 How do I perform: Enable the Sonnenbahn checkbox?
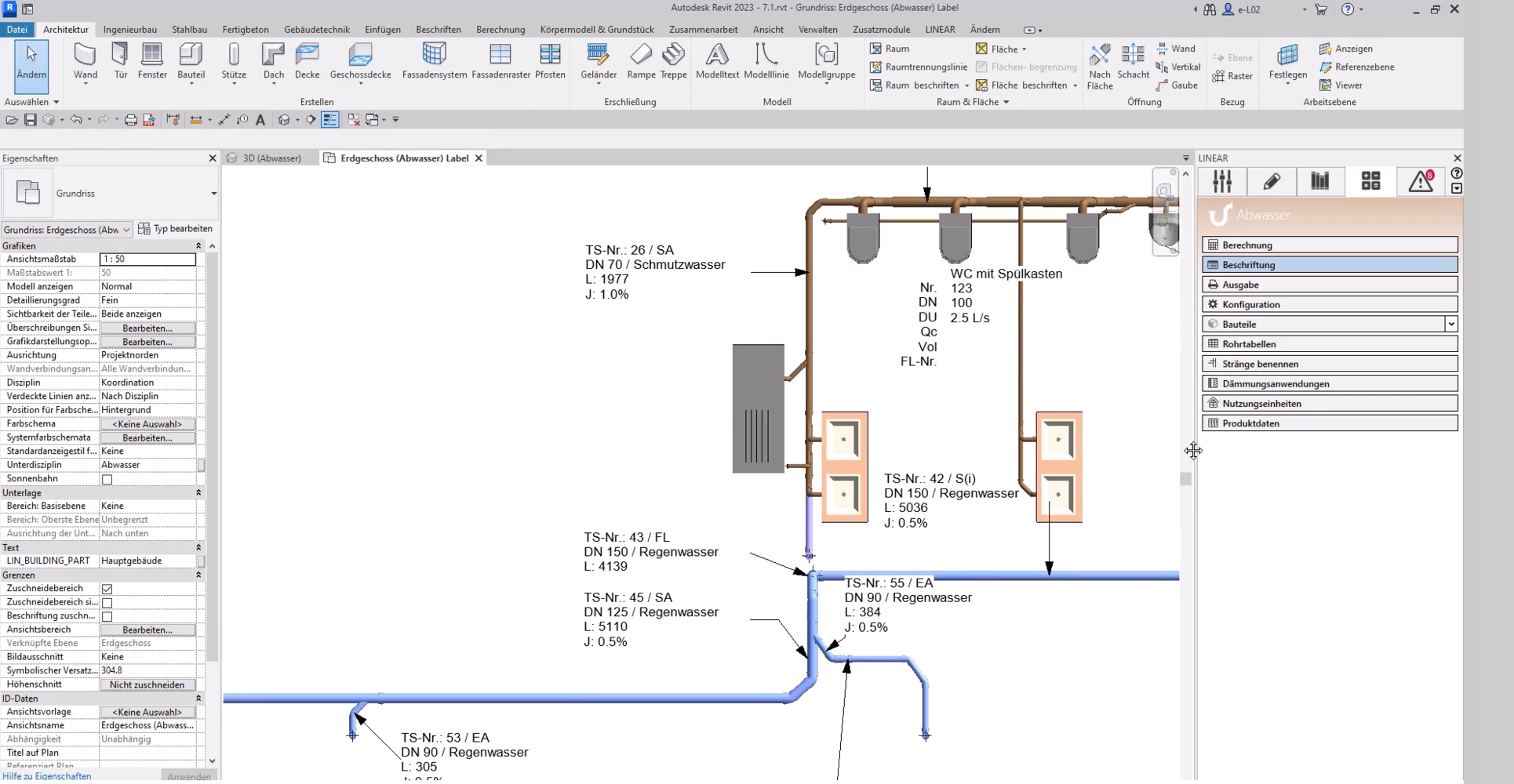pyautogui.click(x=107, y=479)
